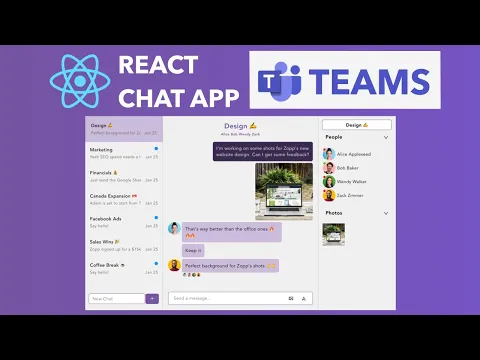The height and width of the screenshot is (360, 480).
Task: Open the Marketing chat in the sidebar
Action: pyautogui.click(x=124, y=153)
